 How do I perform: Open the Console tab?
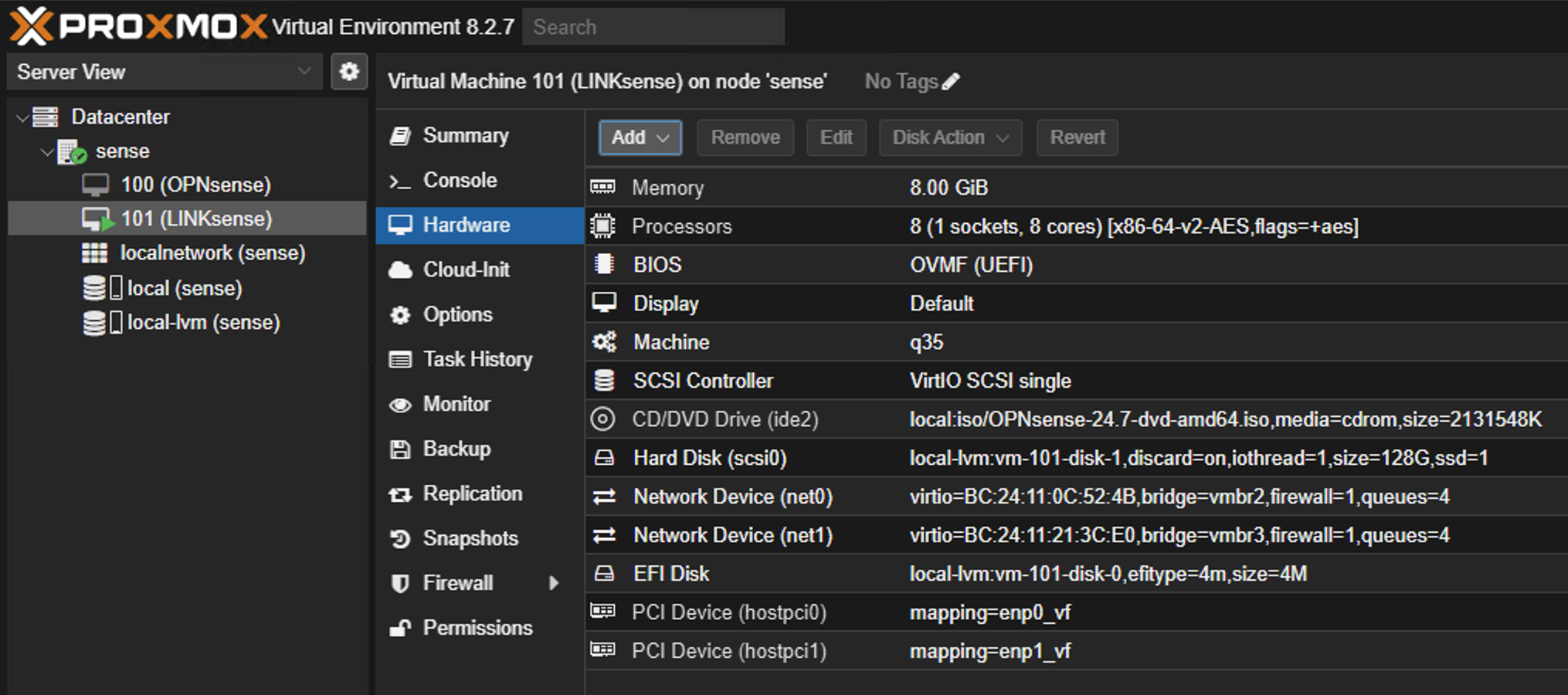(480, 181)
